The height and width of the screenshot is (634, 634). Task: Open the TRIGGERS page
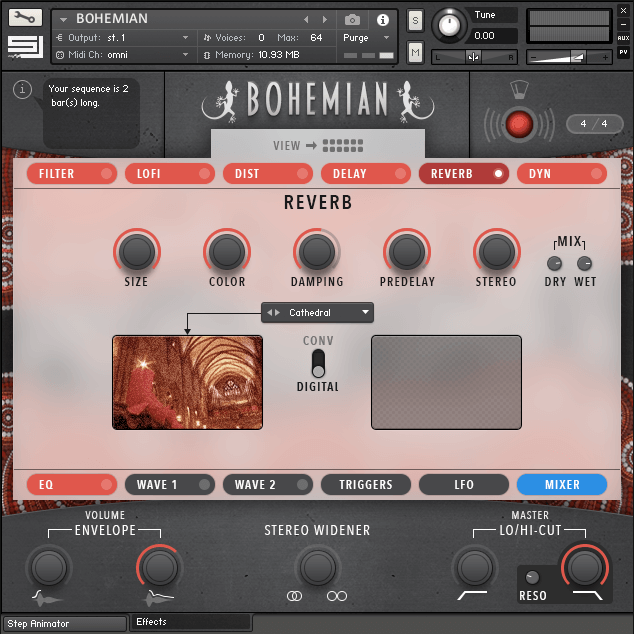coord(366,485)
